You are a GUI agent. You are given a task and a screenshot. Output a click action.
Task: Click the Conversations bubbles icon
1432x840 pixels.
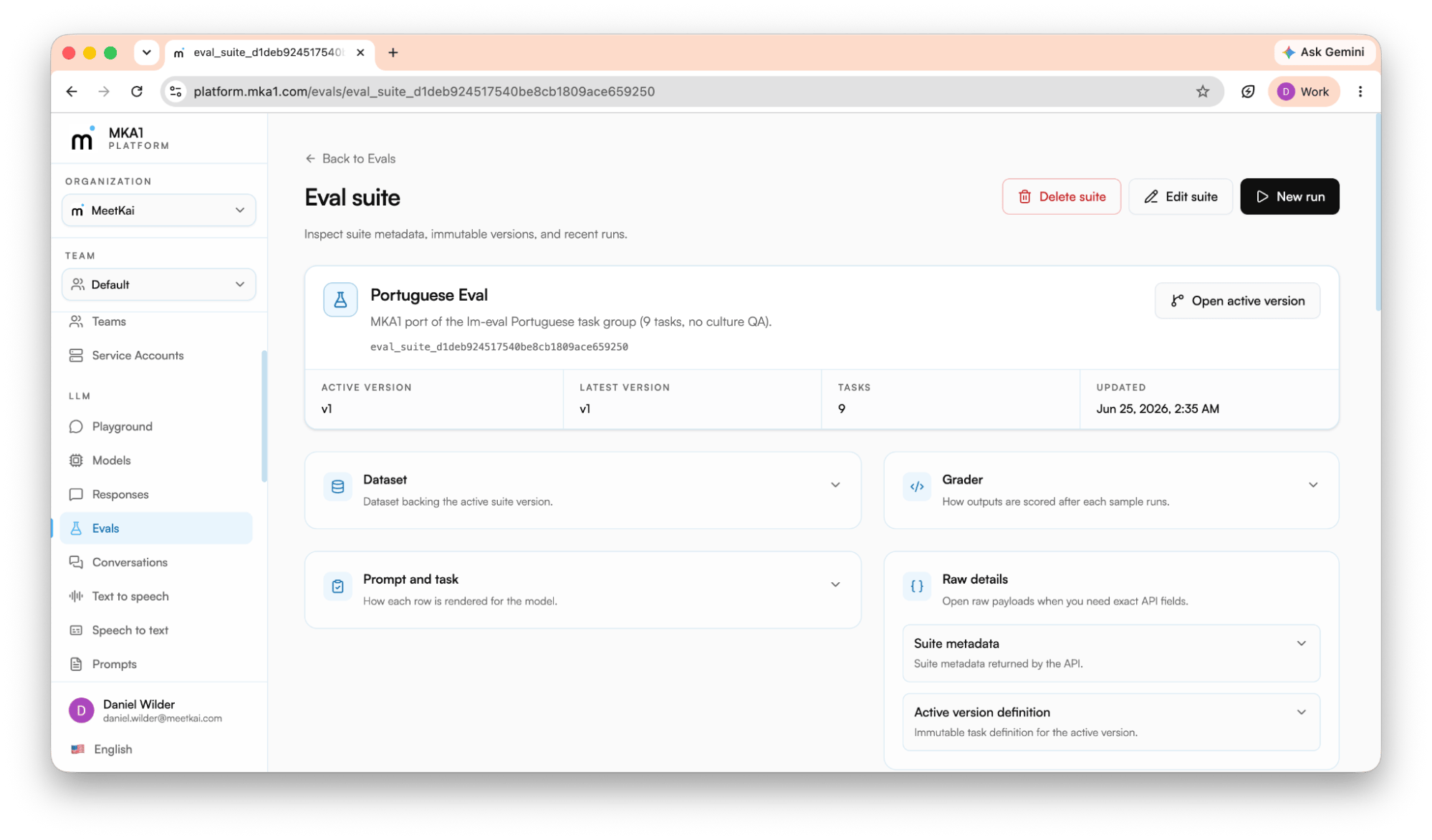[x=76, y=563]
